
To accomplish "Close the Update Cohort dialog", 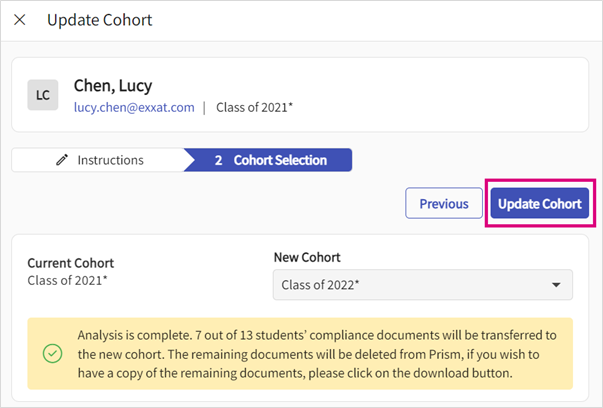I will [x=20, y=20].
